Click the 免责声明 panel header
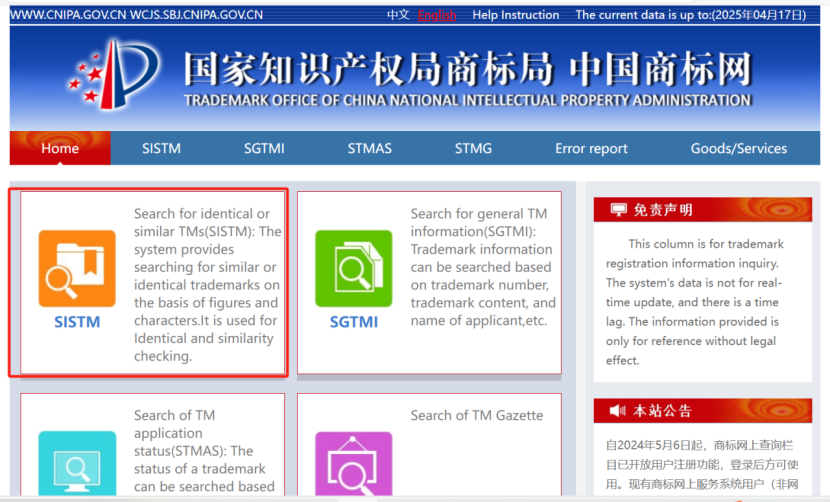The image size is (830, 502). [x=702, y=210]
